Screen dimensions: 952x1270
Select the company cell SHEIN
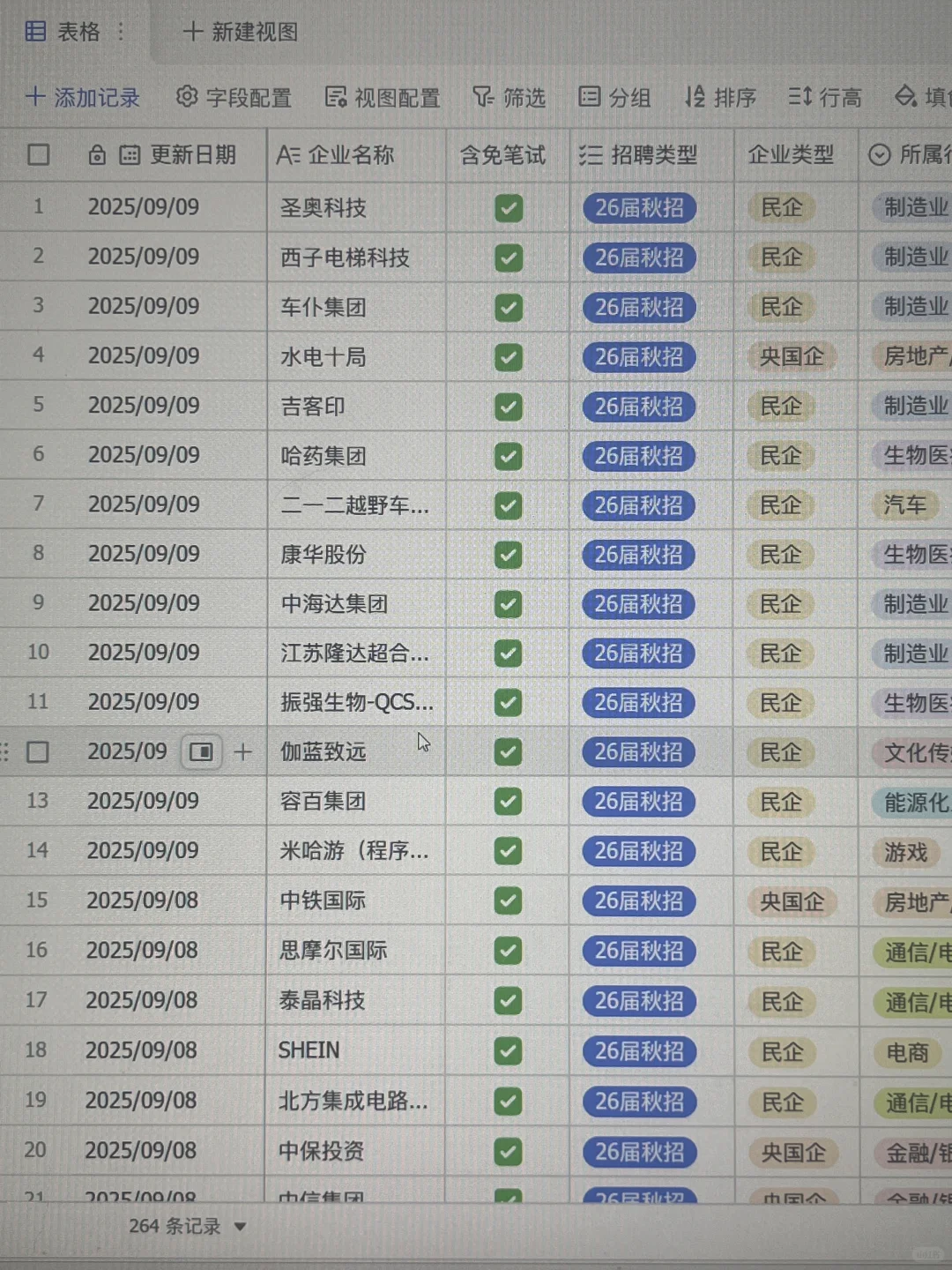[x=355, y=1050]
